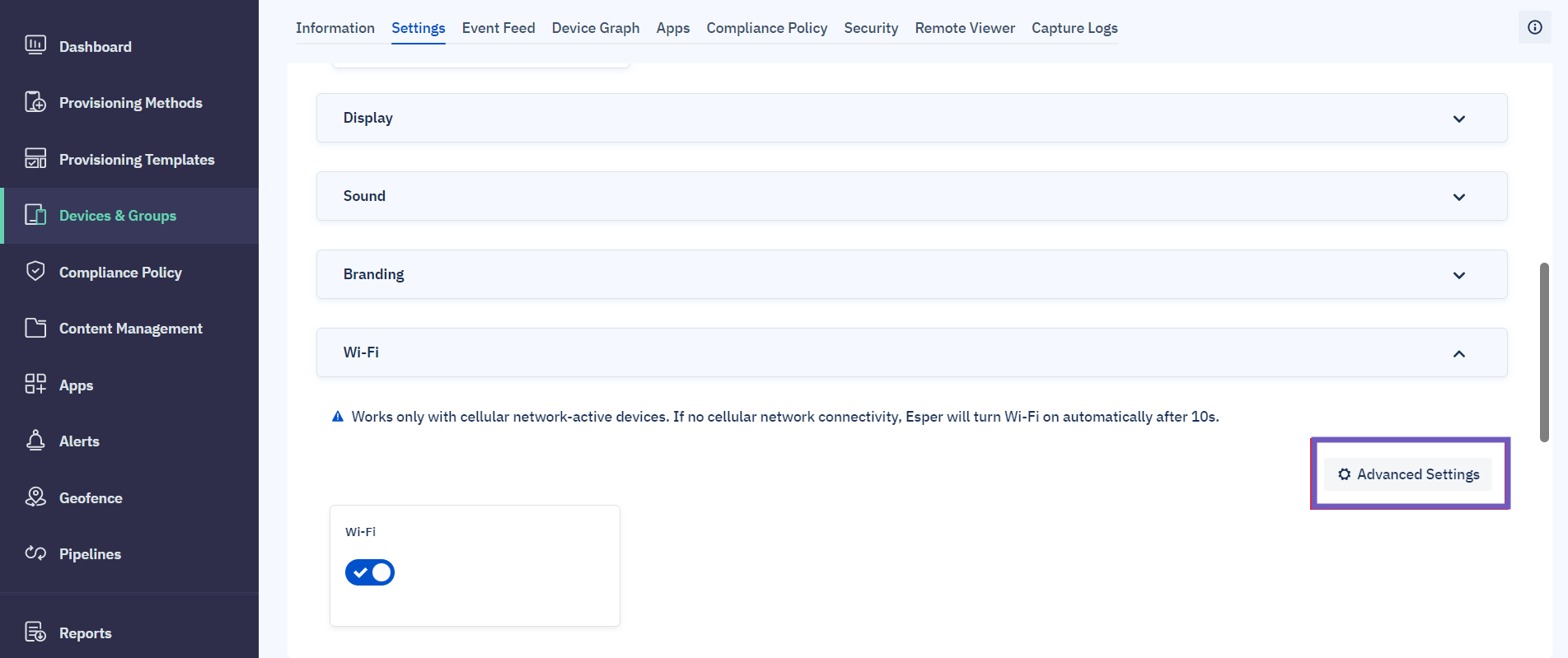Click the Geofence location icon
The height and width of the screenshot is (658, 1568).
point(35,497)
